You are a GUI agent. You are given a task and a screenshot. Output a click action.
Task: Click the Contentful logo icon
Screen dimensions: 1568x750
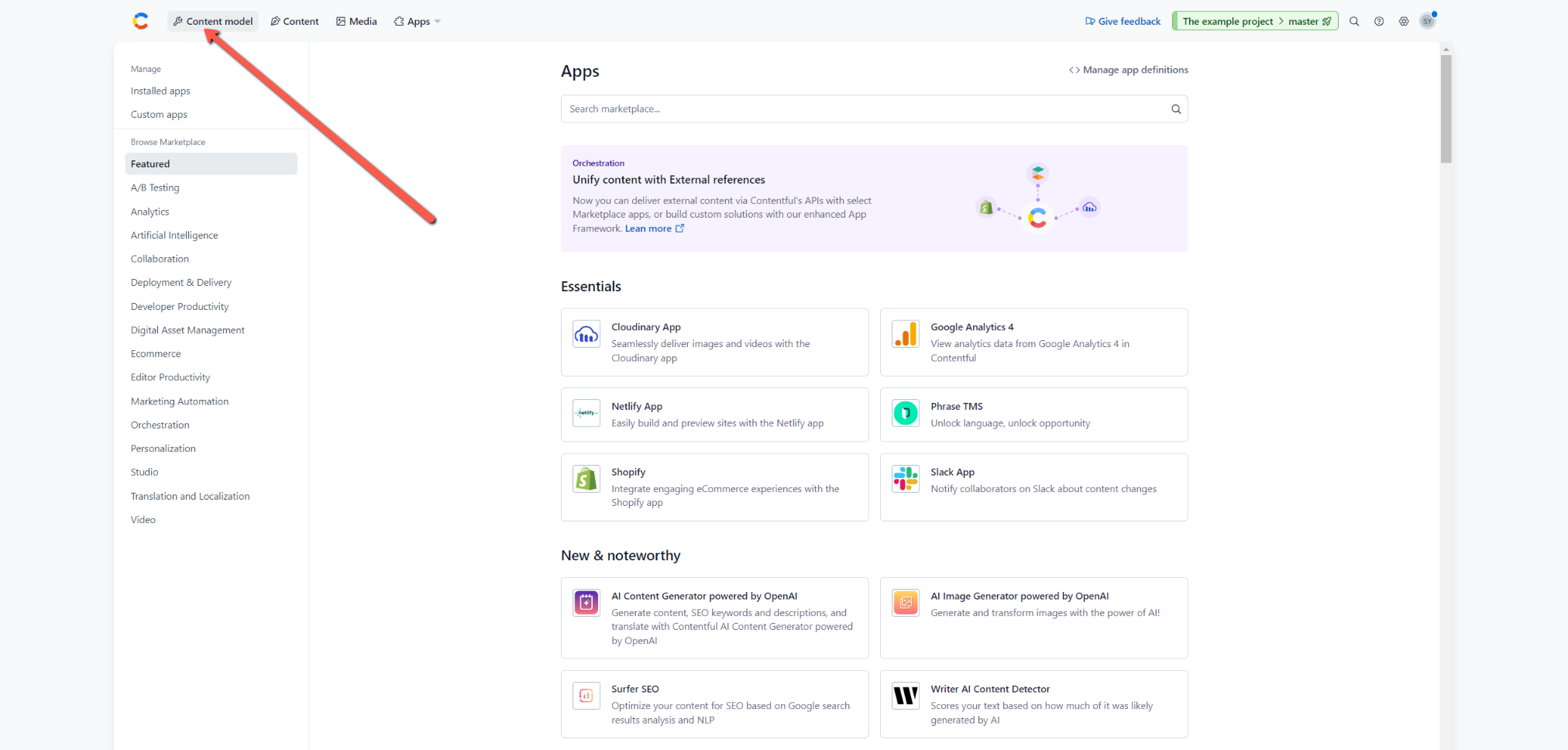[140, 21]
